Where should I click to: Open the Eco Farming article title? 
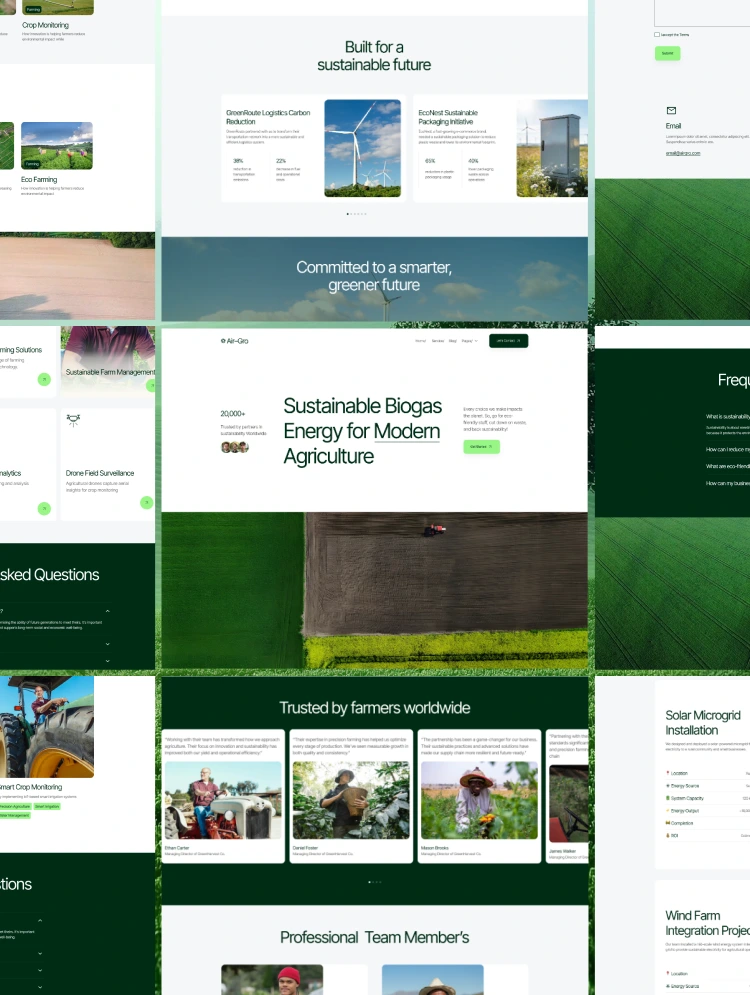(39, 180)
